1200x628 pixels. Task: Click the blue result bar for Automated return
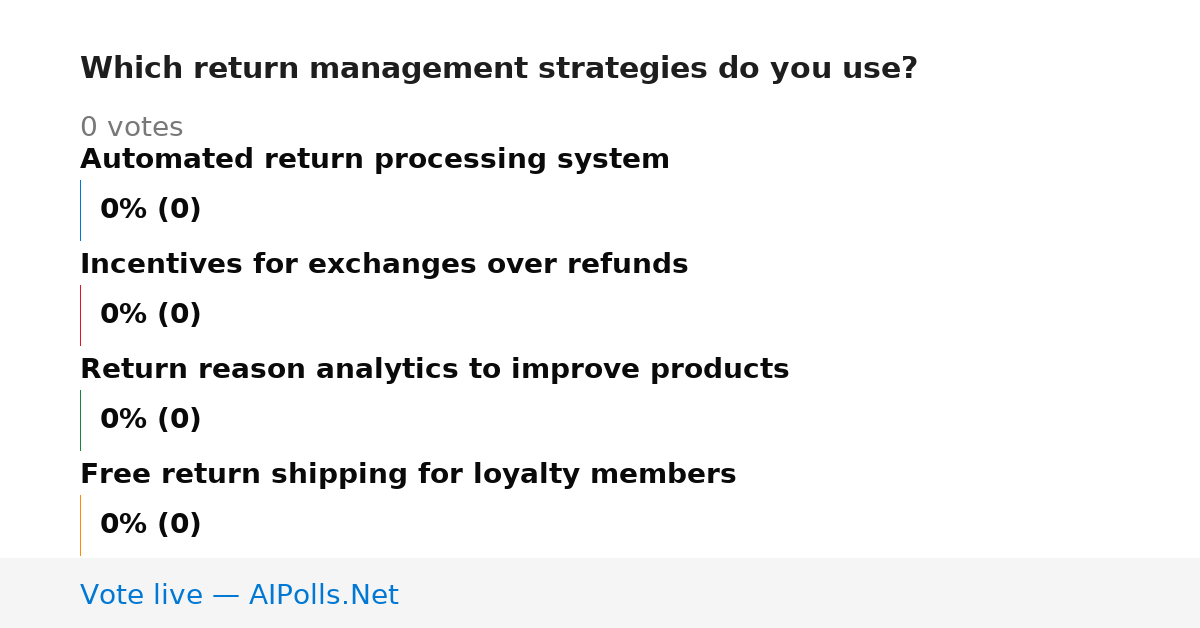[x=80, y=210]
